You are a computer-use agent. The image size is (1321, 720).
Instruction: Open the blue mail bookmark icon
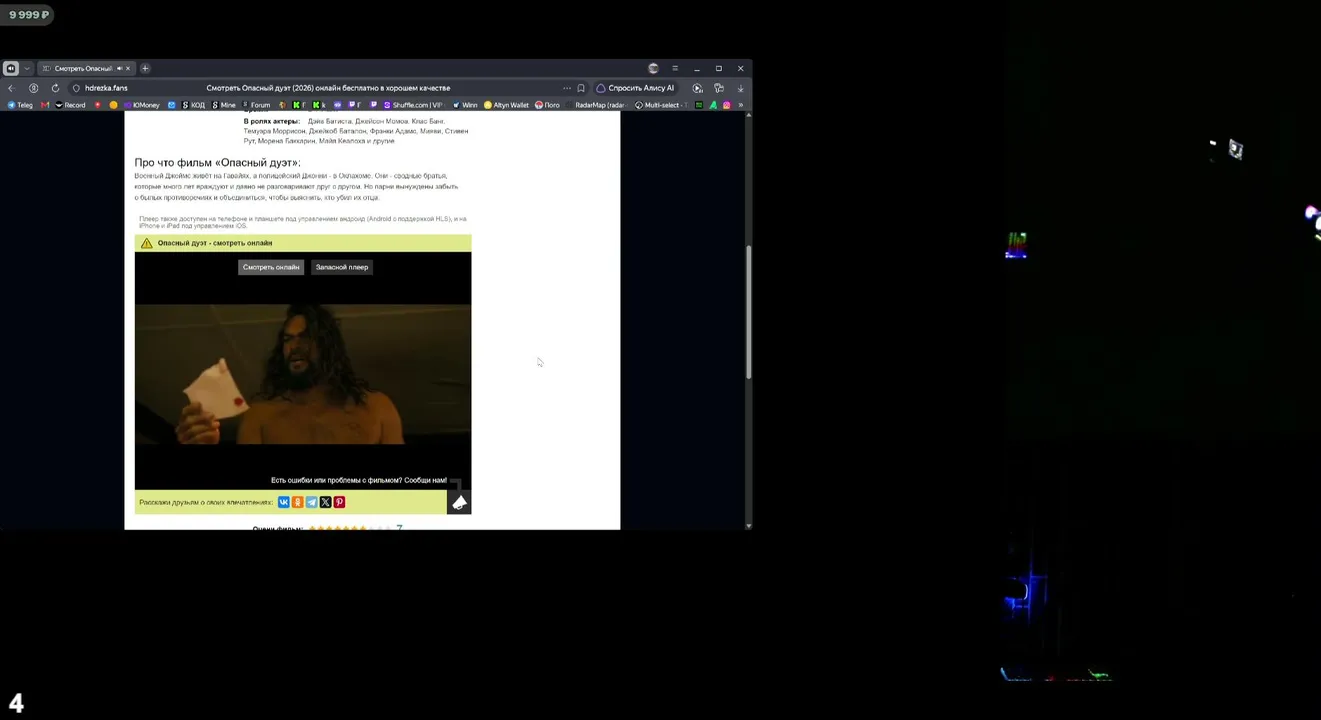coord(171,105)
